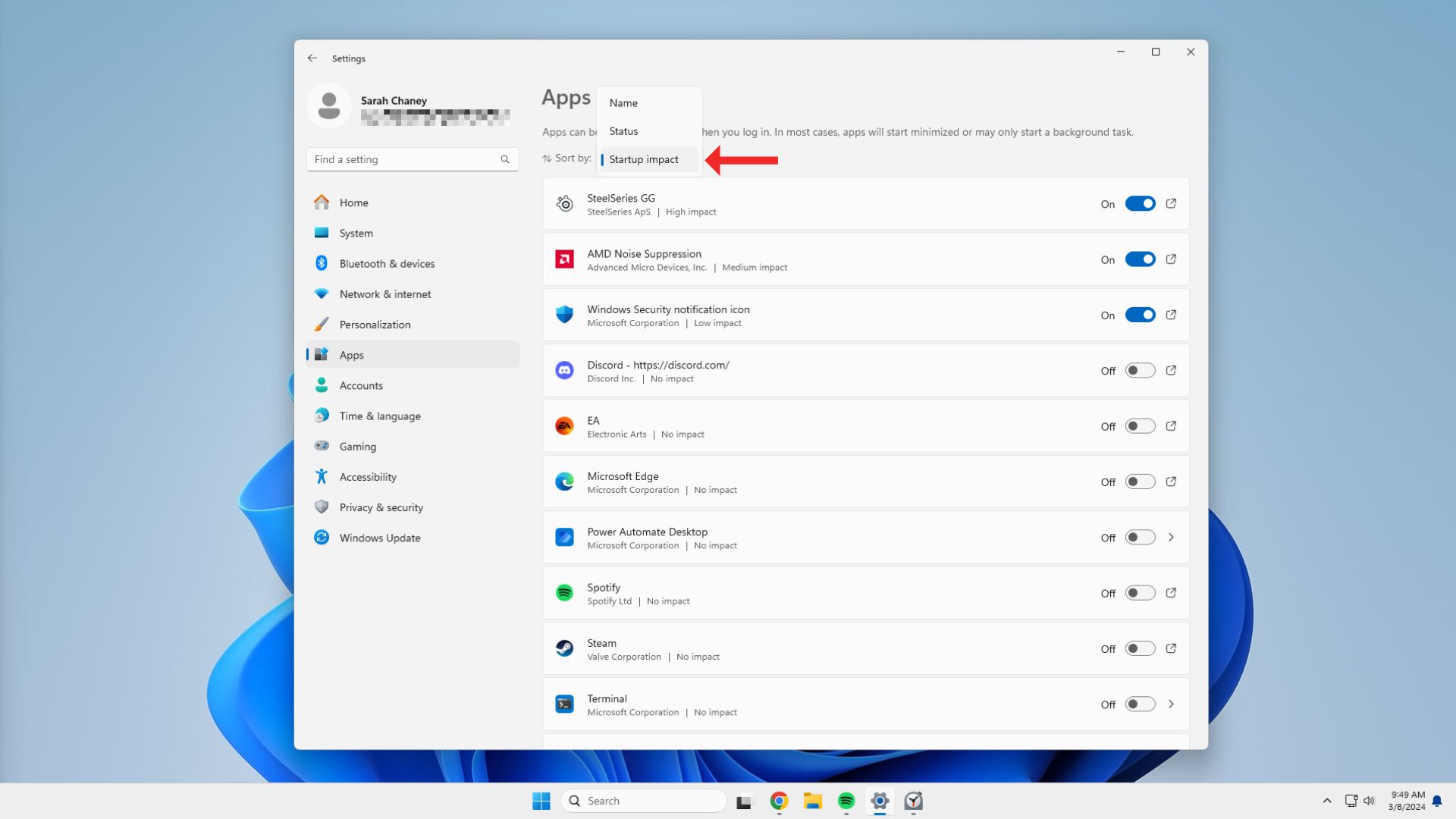Screen dimensions: 1456x819
Task: Expand the Terminal startup entry
Action: (1170, 704)
